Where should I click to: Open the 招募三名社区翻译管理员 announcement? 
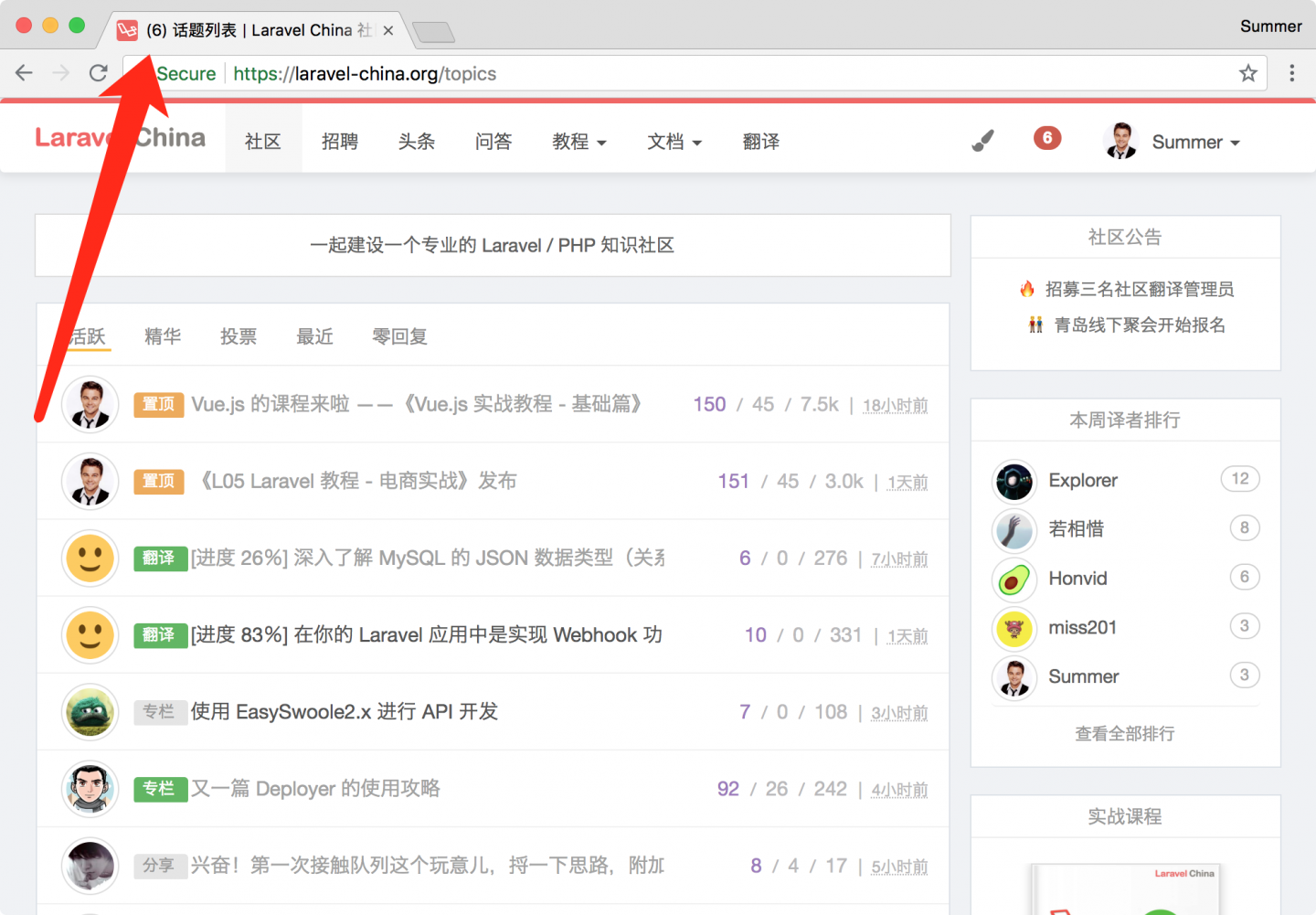point(1140,289)
